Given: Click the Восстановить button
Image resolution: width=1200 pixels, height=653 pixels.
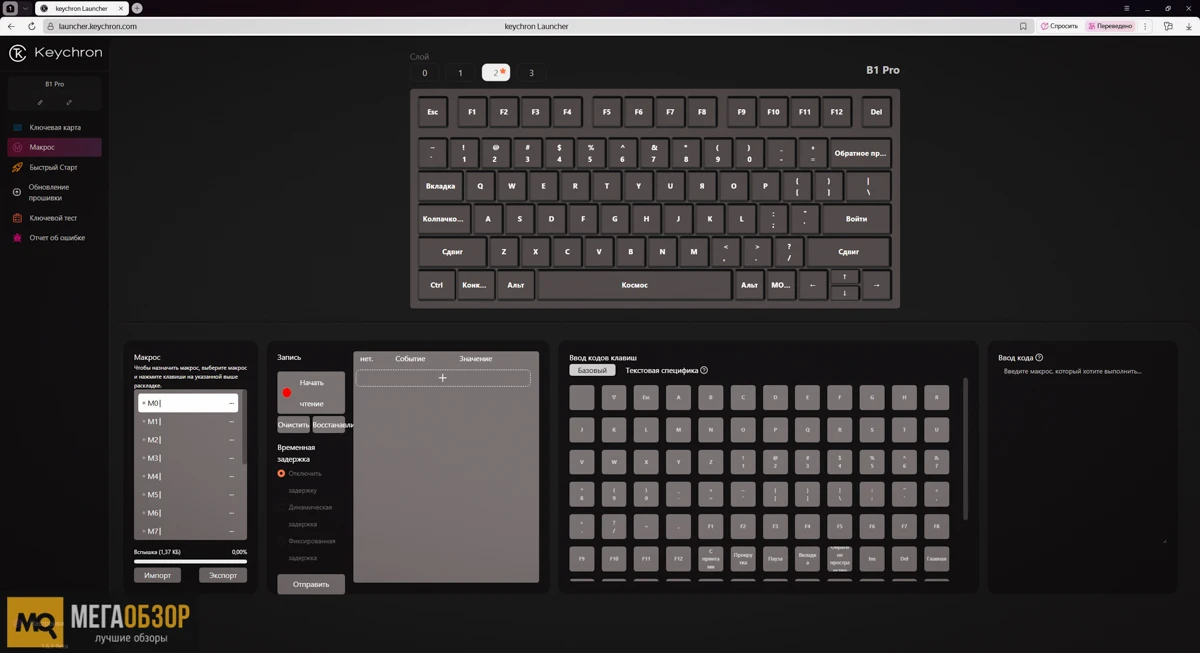Looking at the screenshot, I should tap(329, 425).
